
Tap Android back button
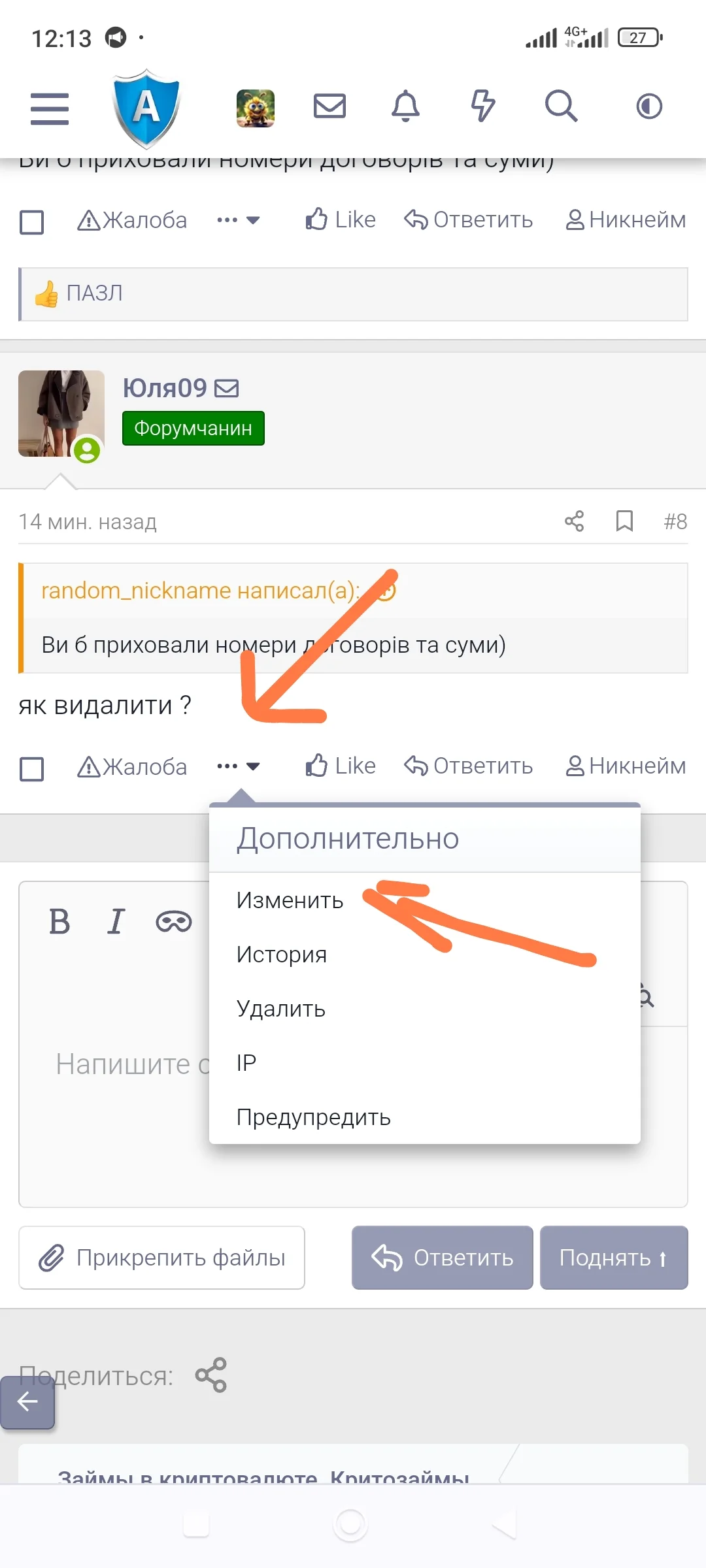[x=505, y=1525]
